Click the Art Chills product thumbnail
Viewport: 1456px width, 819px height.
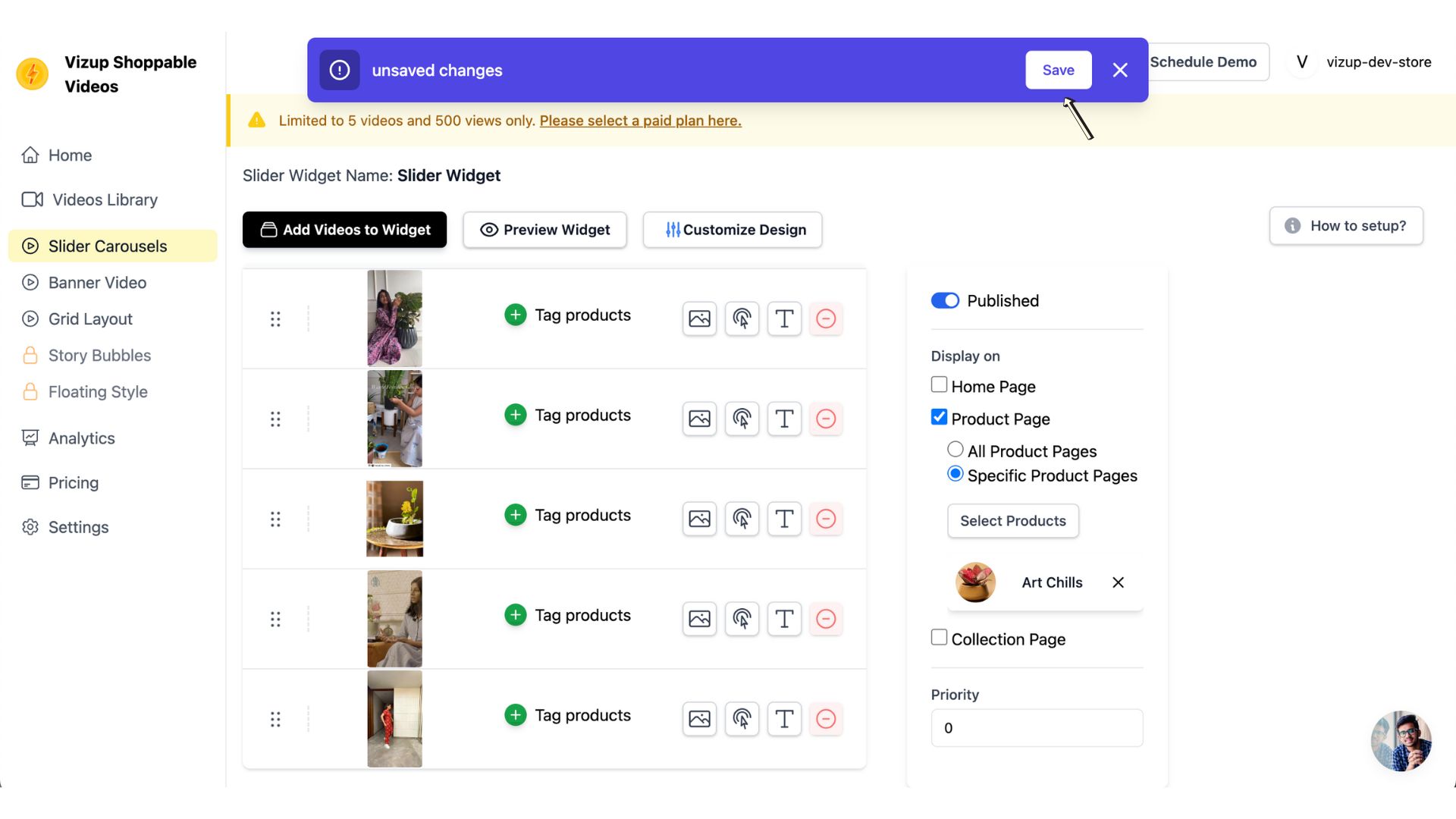[x=977, y=582]
